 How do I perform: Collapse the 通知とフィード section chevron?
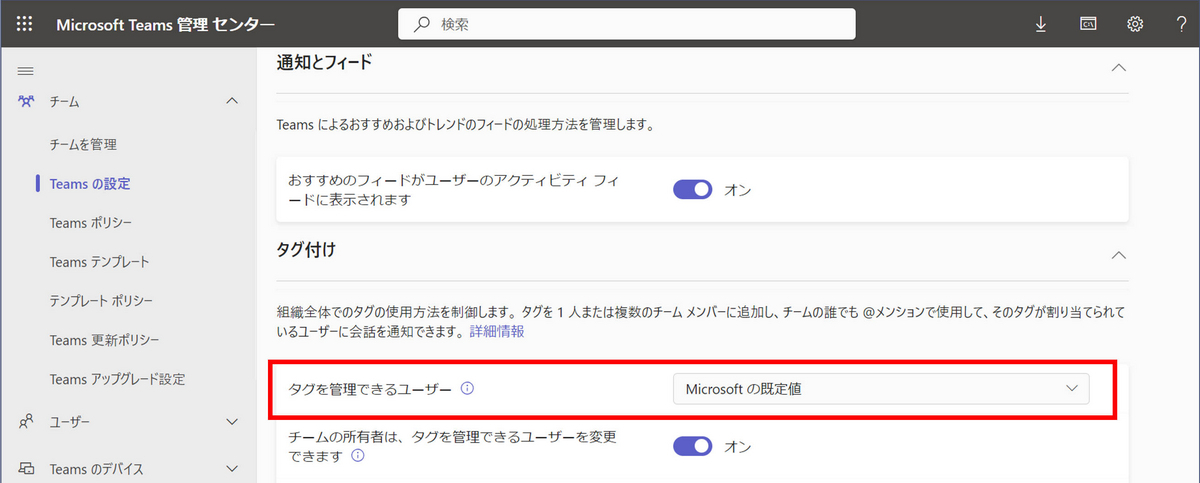1119,67
